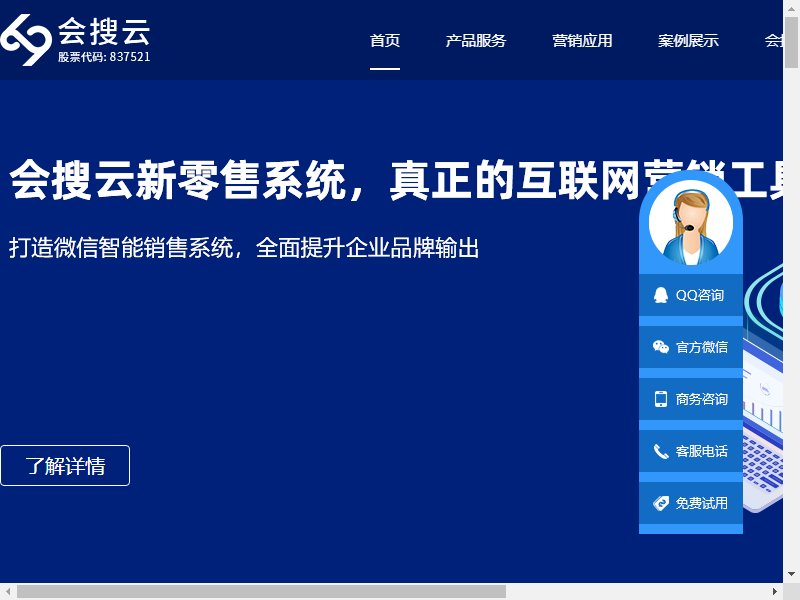Click the customer service avatar image
The width and height of the screenshot is (800, 600).
[691, 223]
